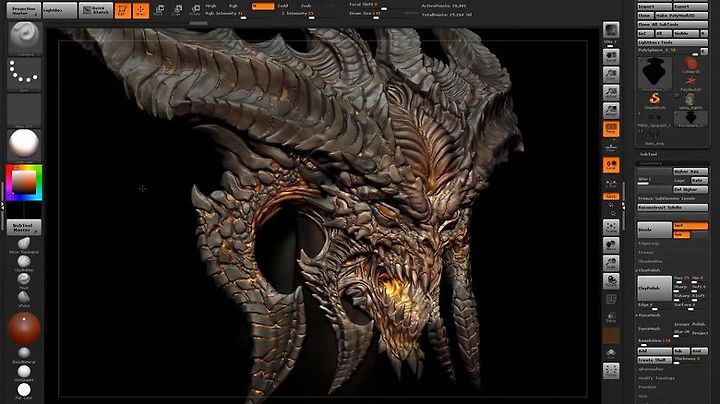Enable Zsub sculpt mode
Screen dimensions: 720x404
click(x=306, y=6)
